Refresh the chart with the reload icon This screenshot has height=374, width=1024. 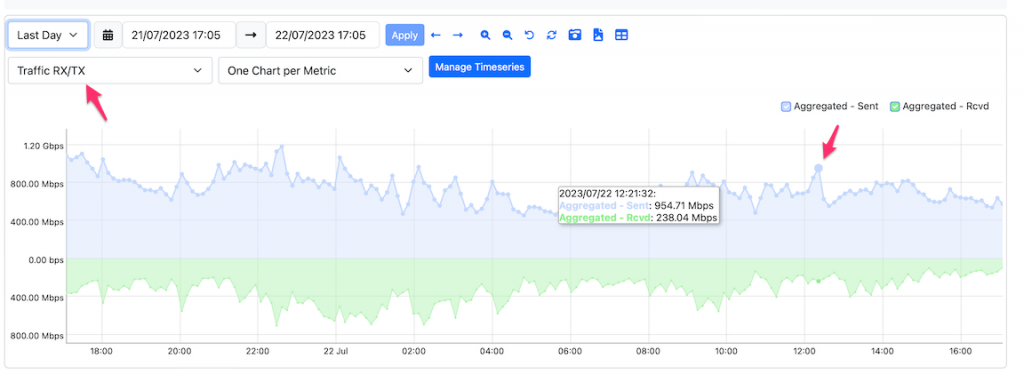[x=552, y=35]
